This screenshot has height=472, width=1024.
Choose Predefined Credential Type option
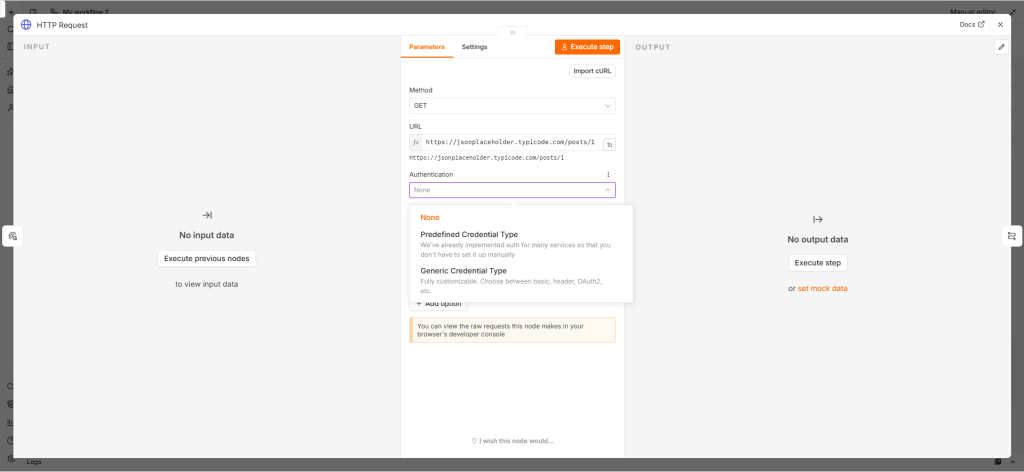(x=521, y=244)
